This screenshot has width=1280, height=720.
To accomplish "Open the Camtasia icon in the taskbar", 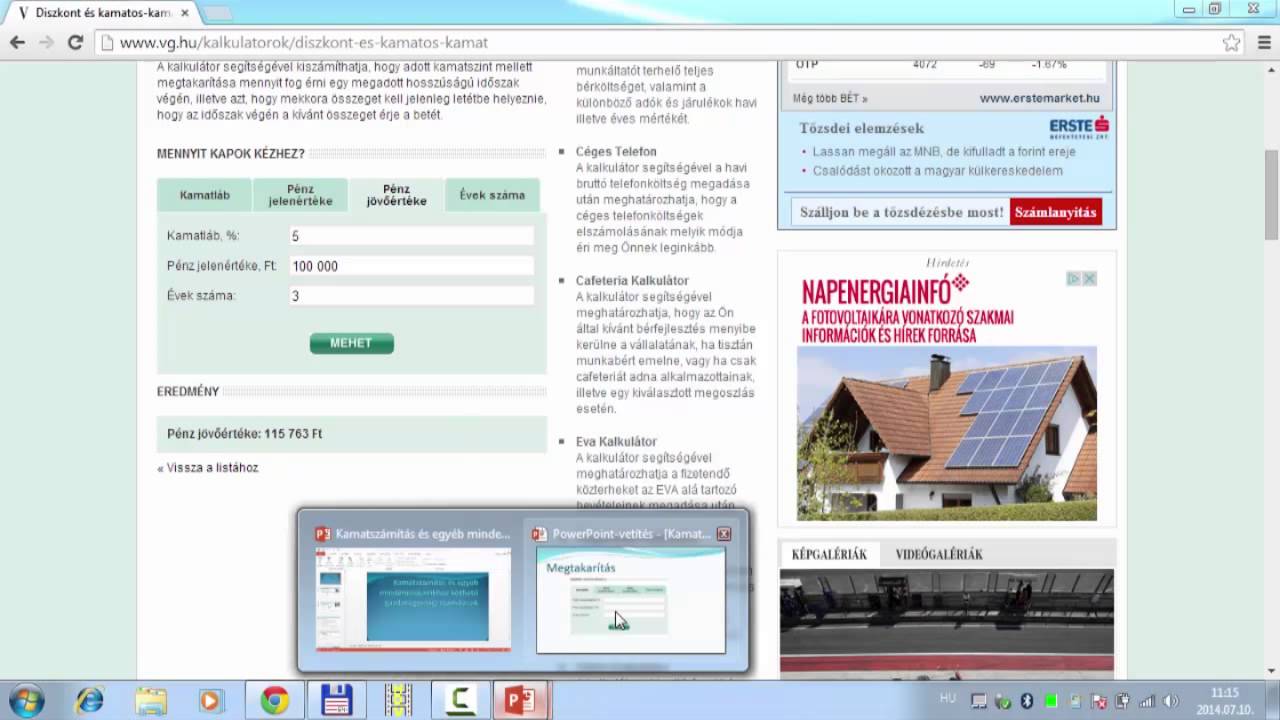I will 459,700.
